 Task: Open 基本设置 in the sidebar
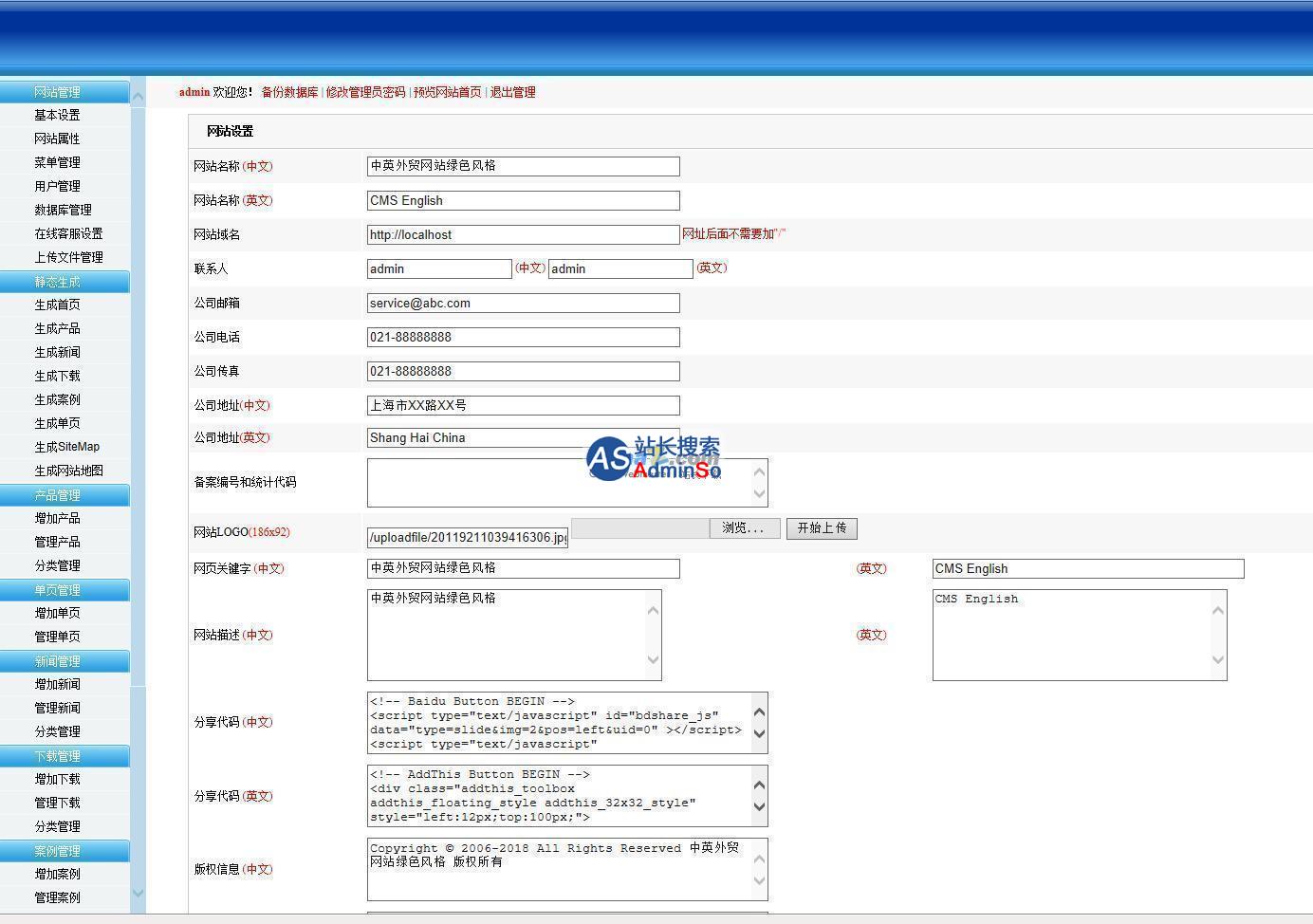coord(57,115)
